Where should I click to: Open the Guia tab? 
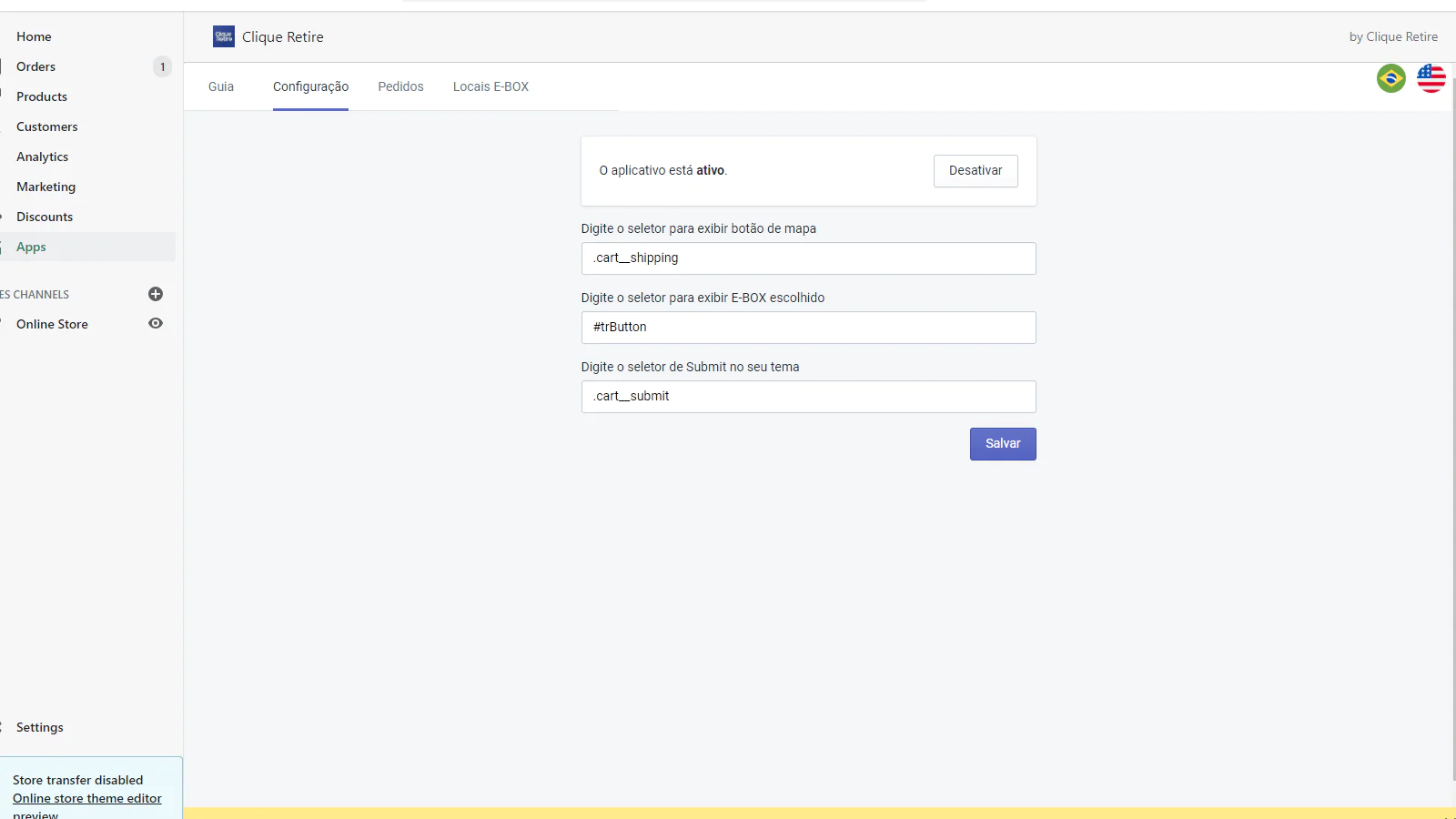(221, 86)
